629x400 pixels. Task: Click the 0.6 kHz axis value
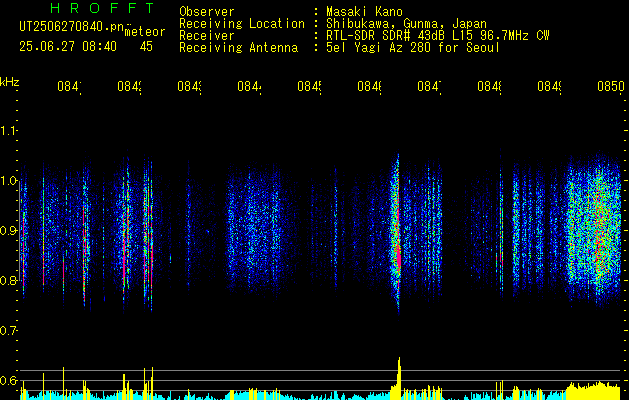pos(8,380)
